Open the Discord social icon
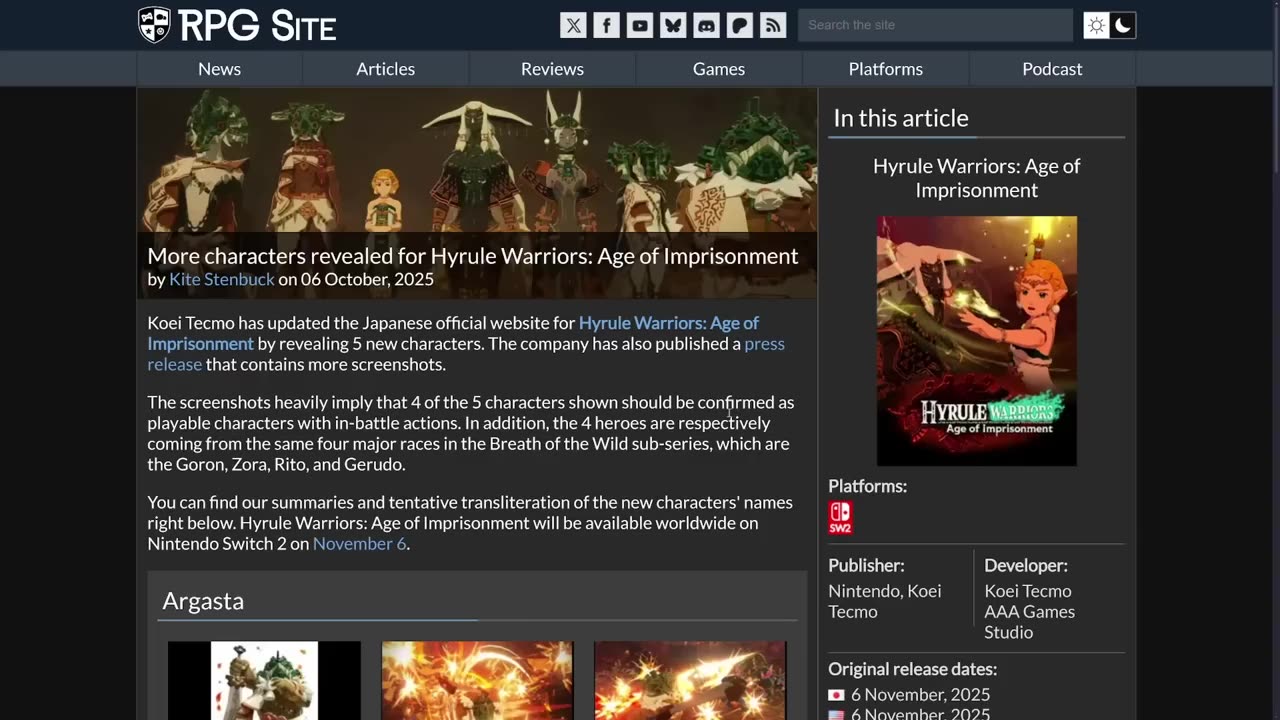 coord(706,25)
